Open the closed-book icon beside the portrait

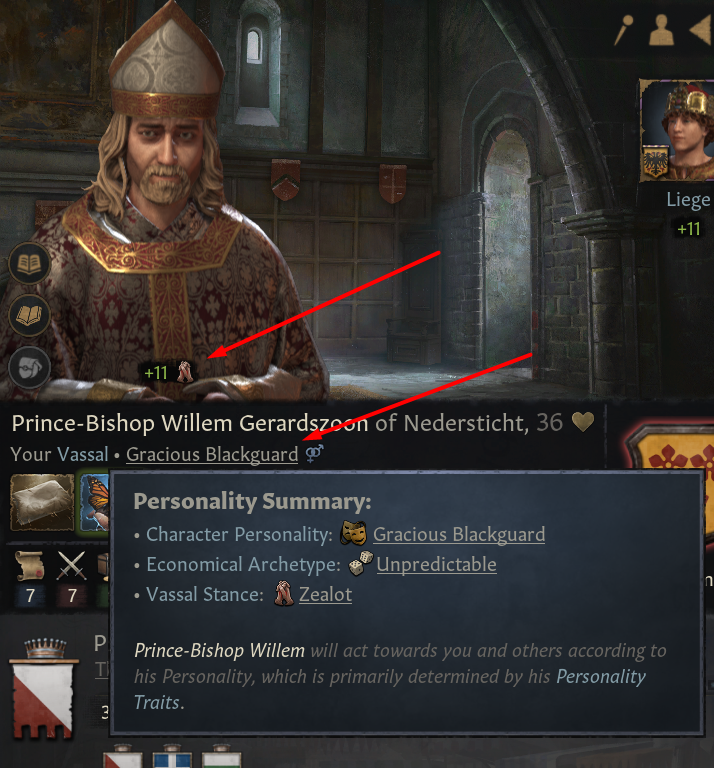pos(29,264)
